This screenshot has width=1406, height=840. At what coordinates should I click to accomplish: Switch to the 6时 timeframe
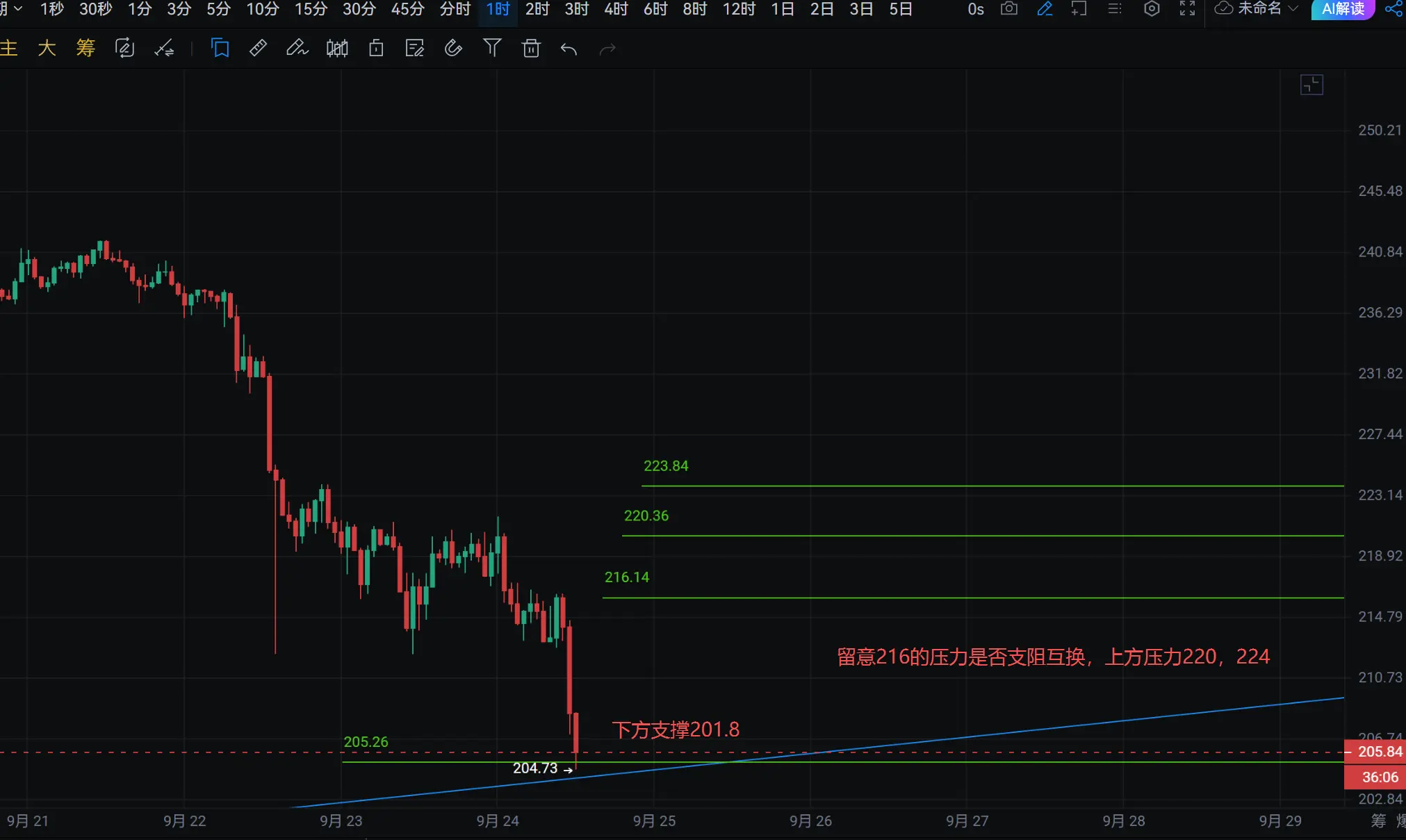pyautogui.click(x=655, y=9)
